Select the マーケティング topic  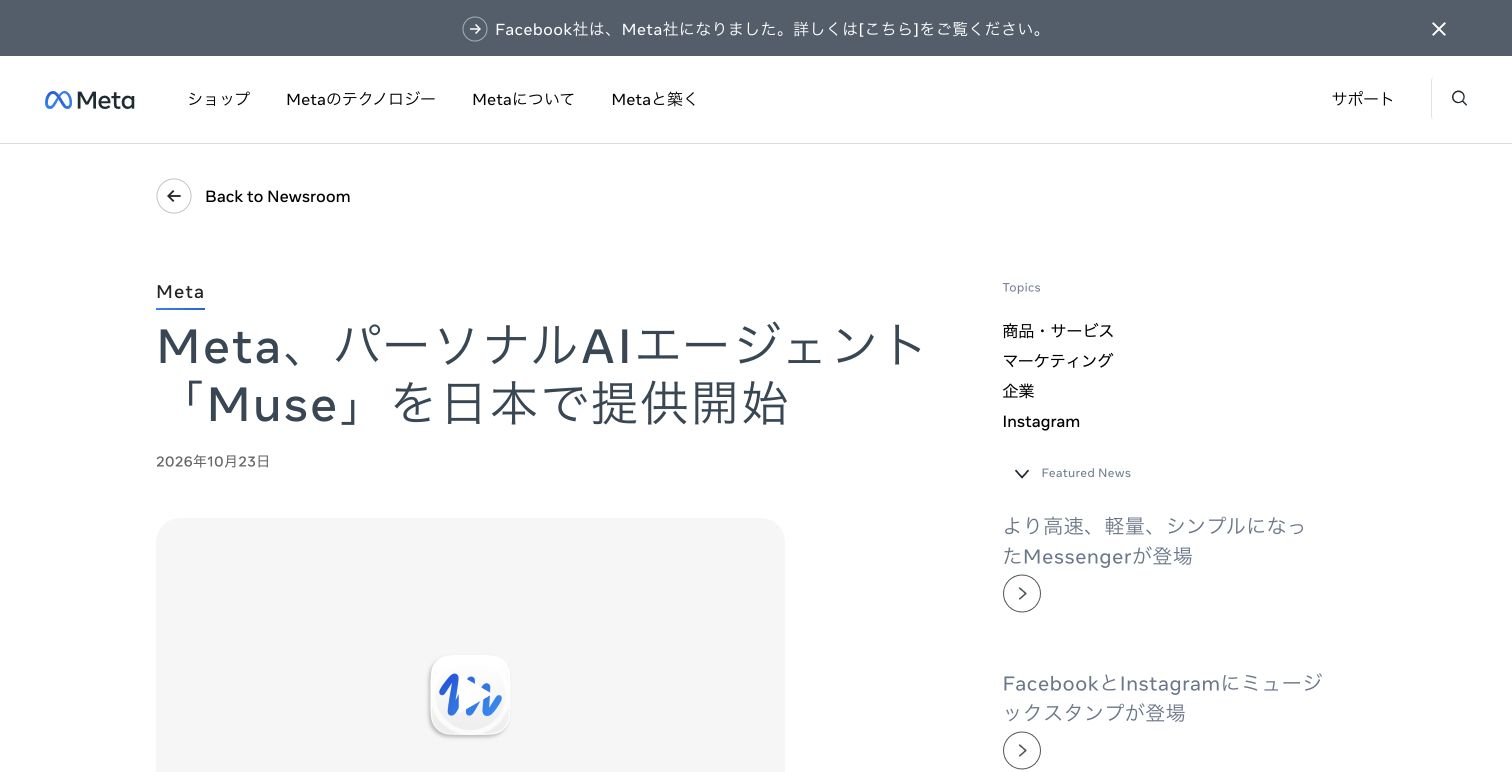1058,361
